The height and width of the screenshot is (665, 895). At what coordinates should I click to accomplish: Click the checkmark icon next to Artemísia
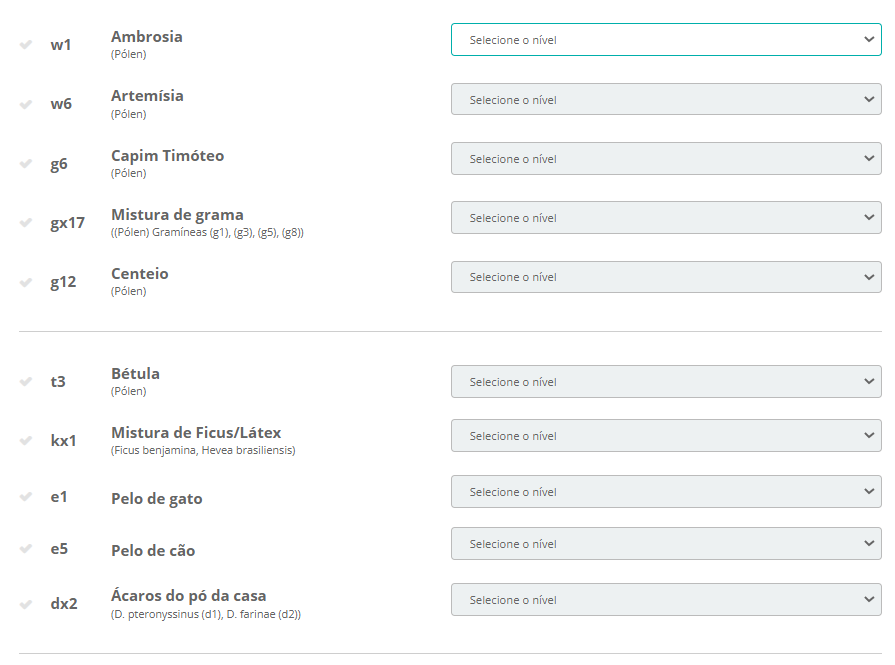click(x=26, y=104)
